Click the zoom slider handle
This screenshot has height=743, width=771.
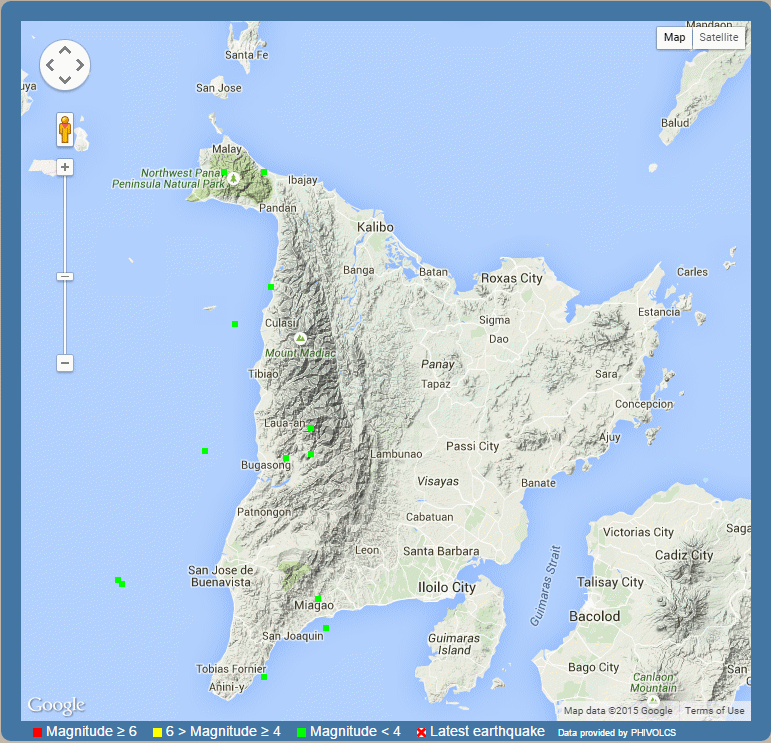coord(65,276)
